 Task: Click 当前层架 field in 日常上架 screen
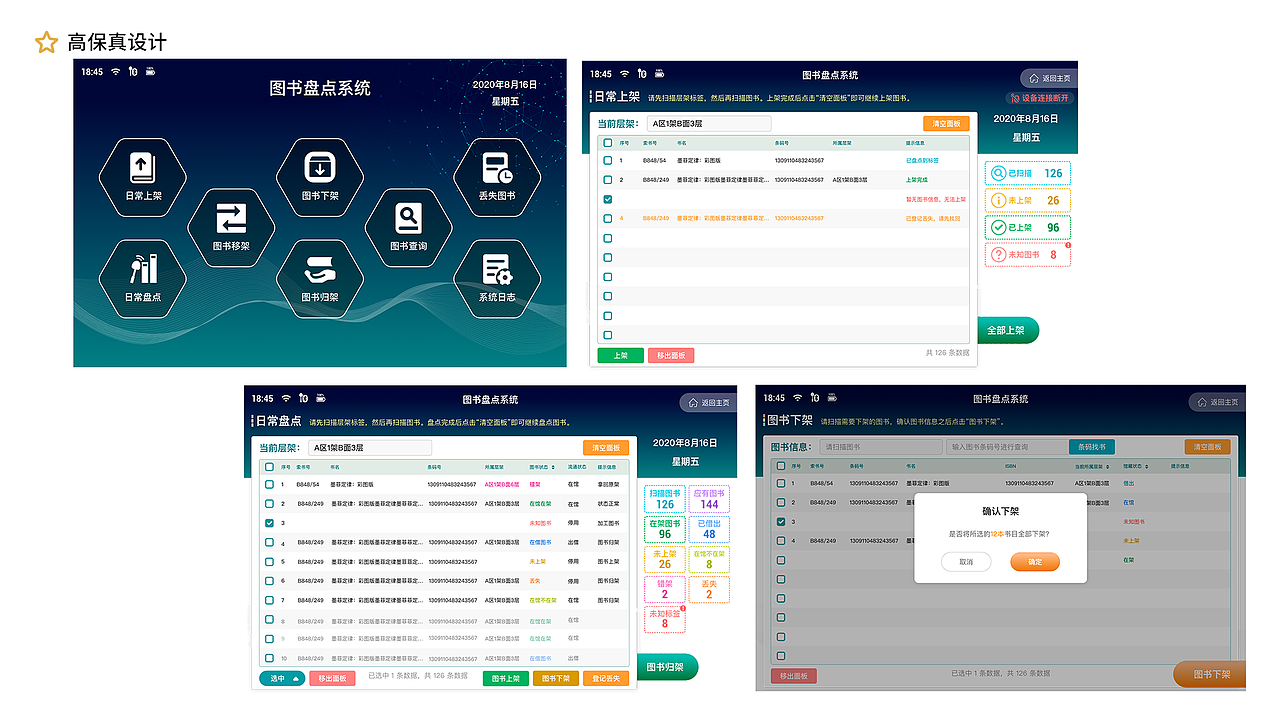click(709, 124)
